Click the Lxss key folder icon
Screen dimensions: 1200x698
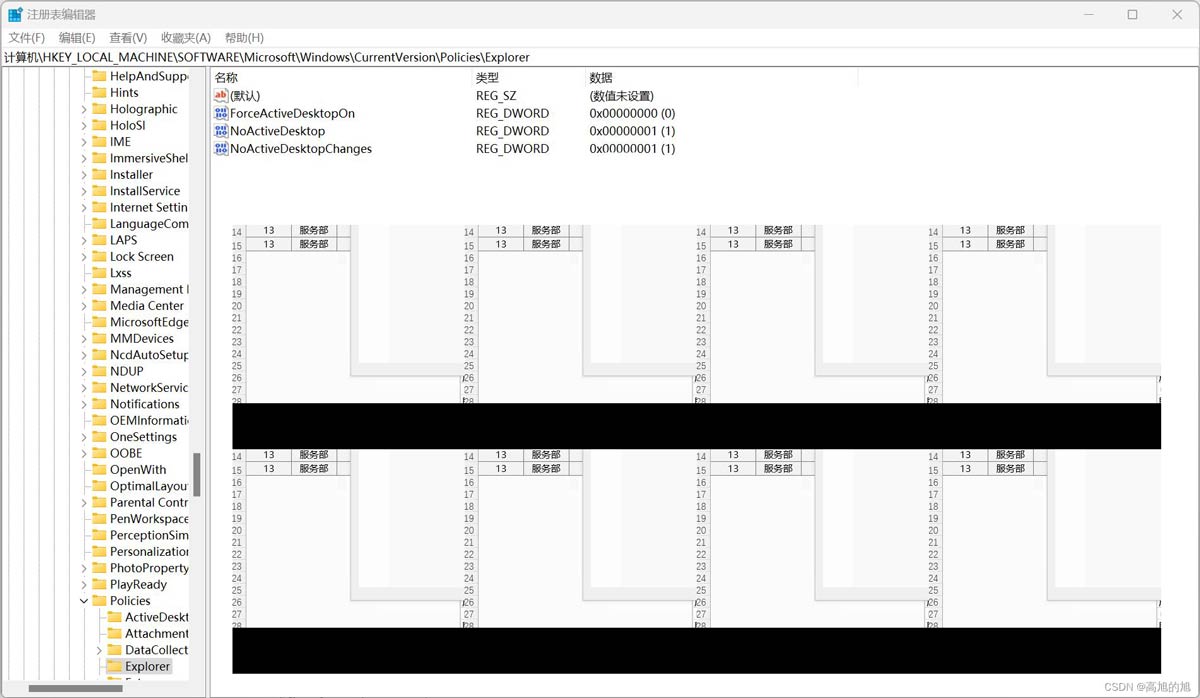(99, 273)
